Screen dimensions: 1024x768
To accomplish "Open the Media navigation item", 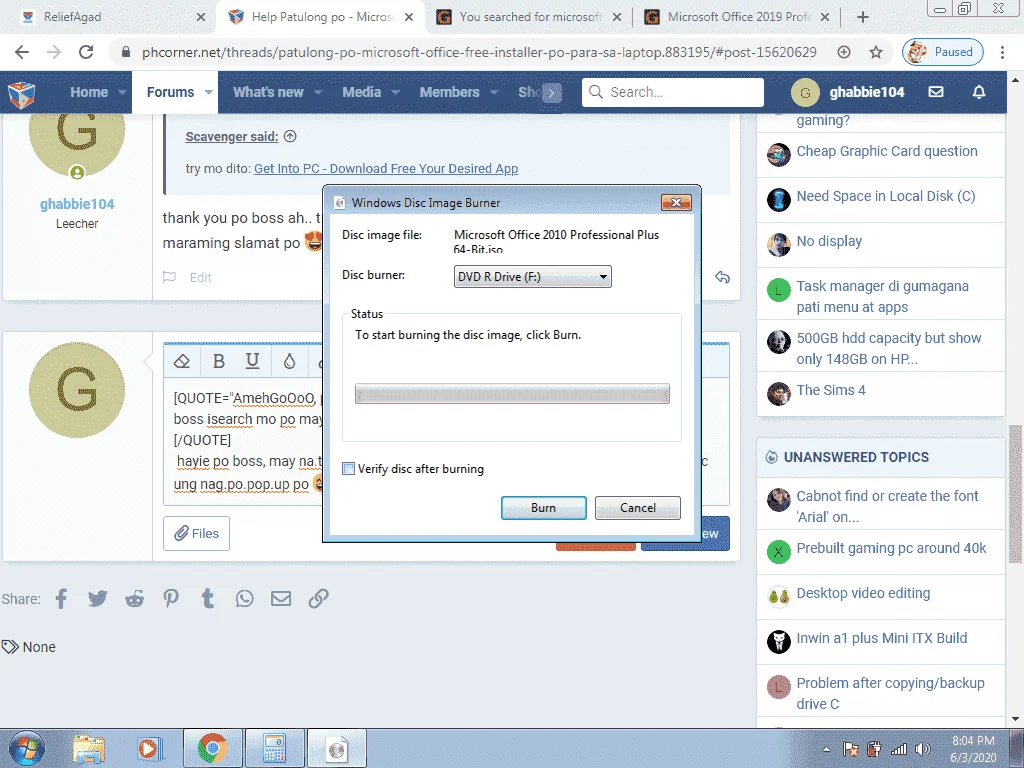I will coord(361,93).
